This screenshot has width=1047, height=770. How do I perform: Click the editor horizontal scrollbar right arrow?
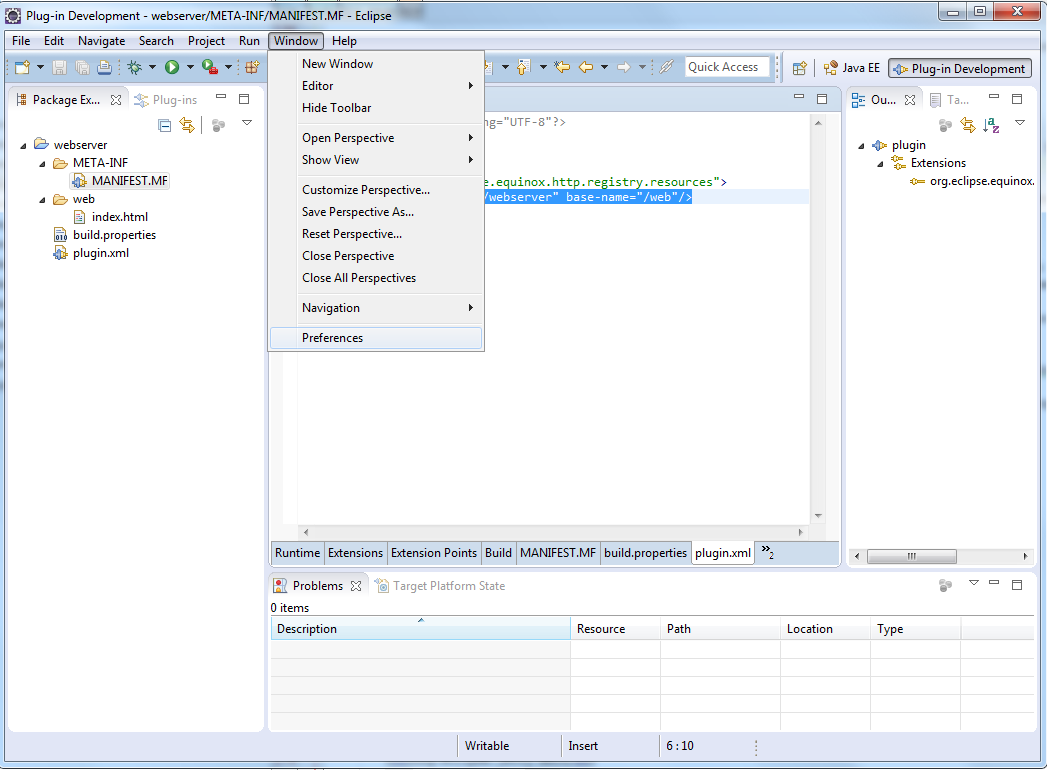[x=801, y=532]
